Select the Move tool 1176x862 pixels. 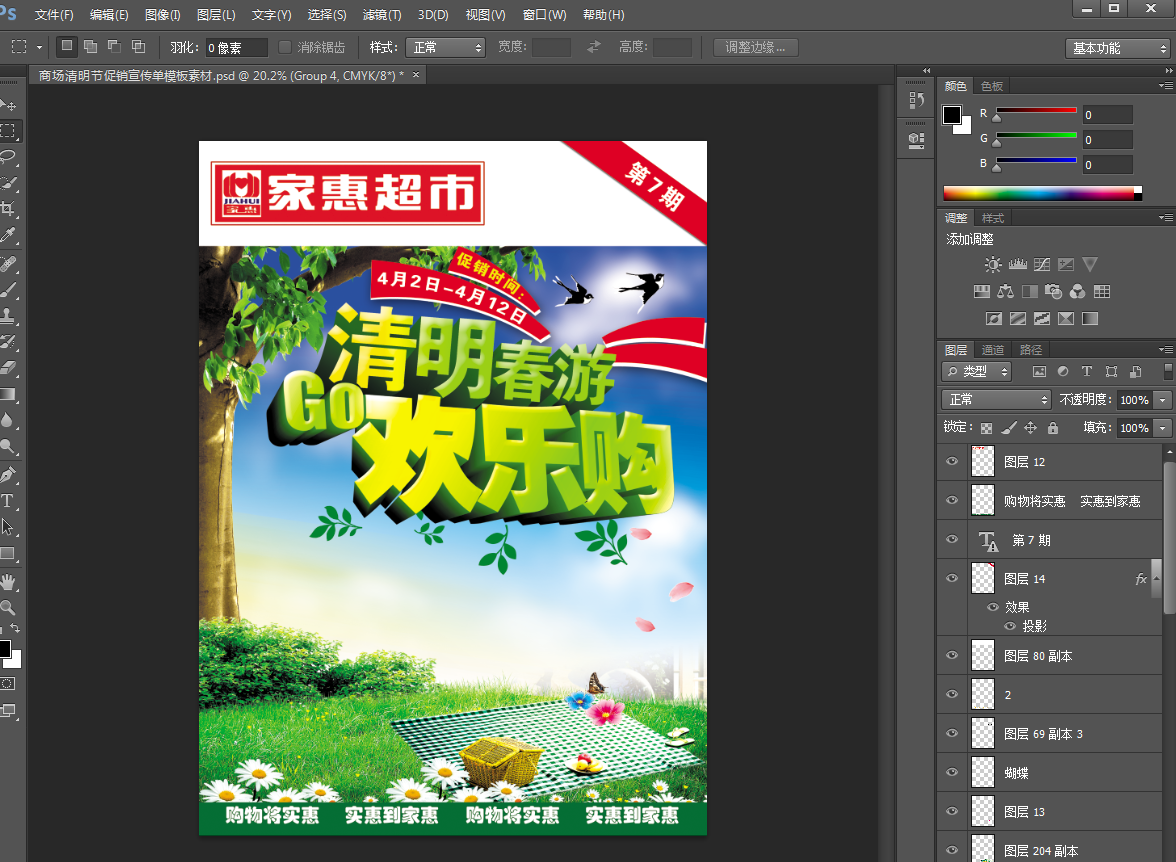[8, 105]
